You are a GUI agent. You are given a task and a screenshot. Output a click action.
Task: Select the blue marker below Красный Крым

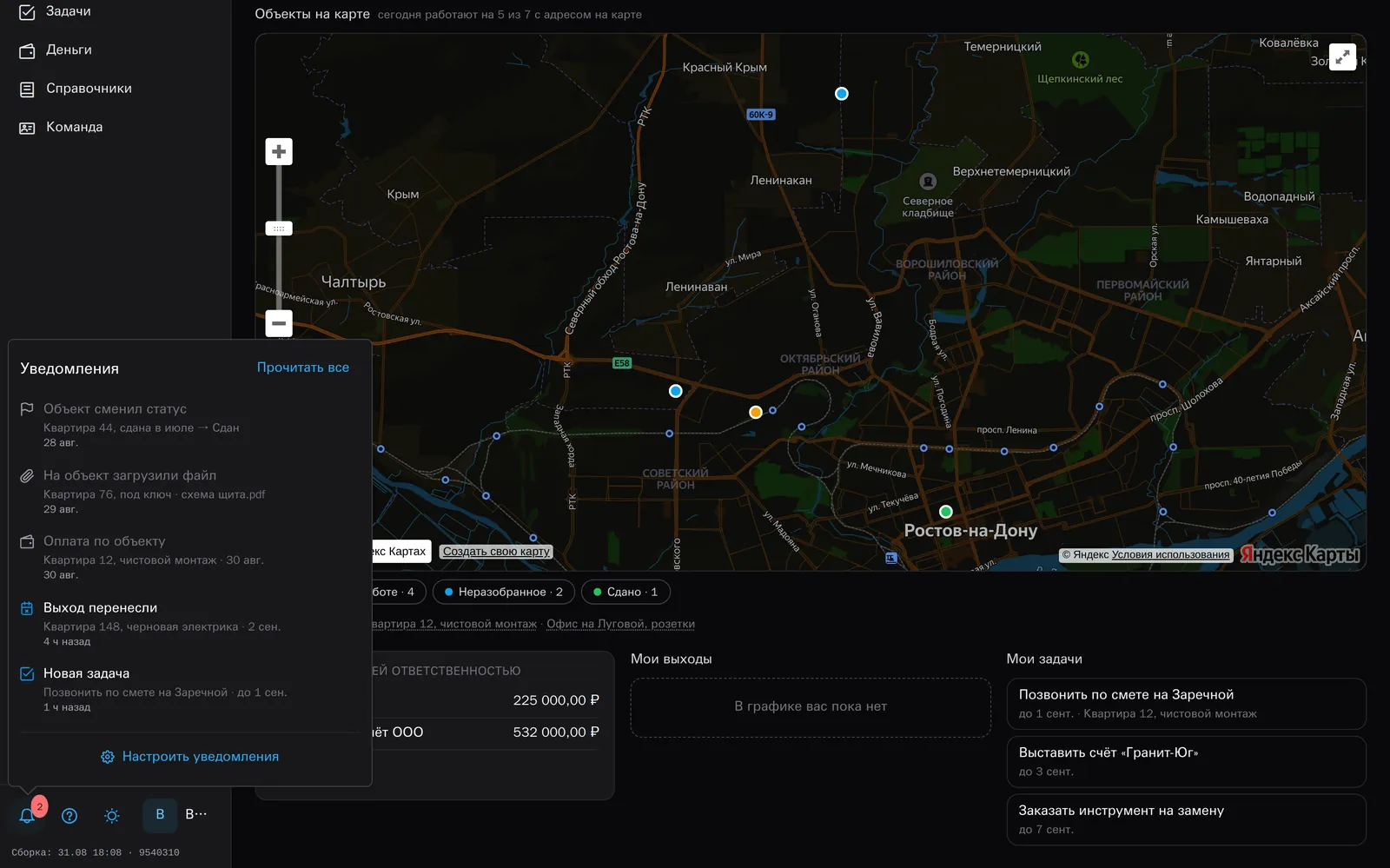click(x=841, y=94)
